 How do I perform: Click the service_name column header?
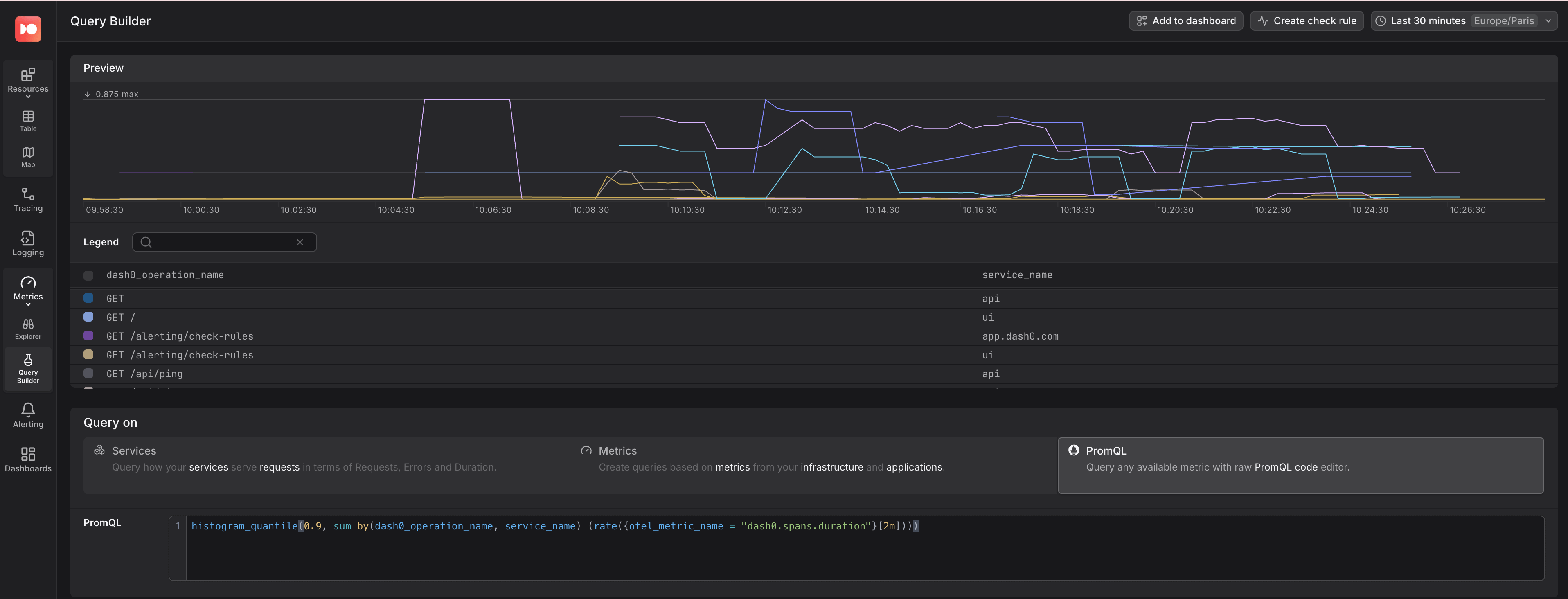click(1017, 275)
